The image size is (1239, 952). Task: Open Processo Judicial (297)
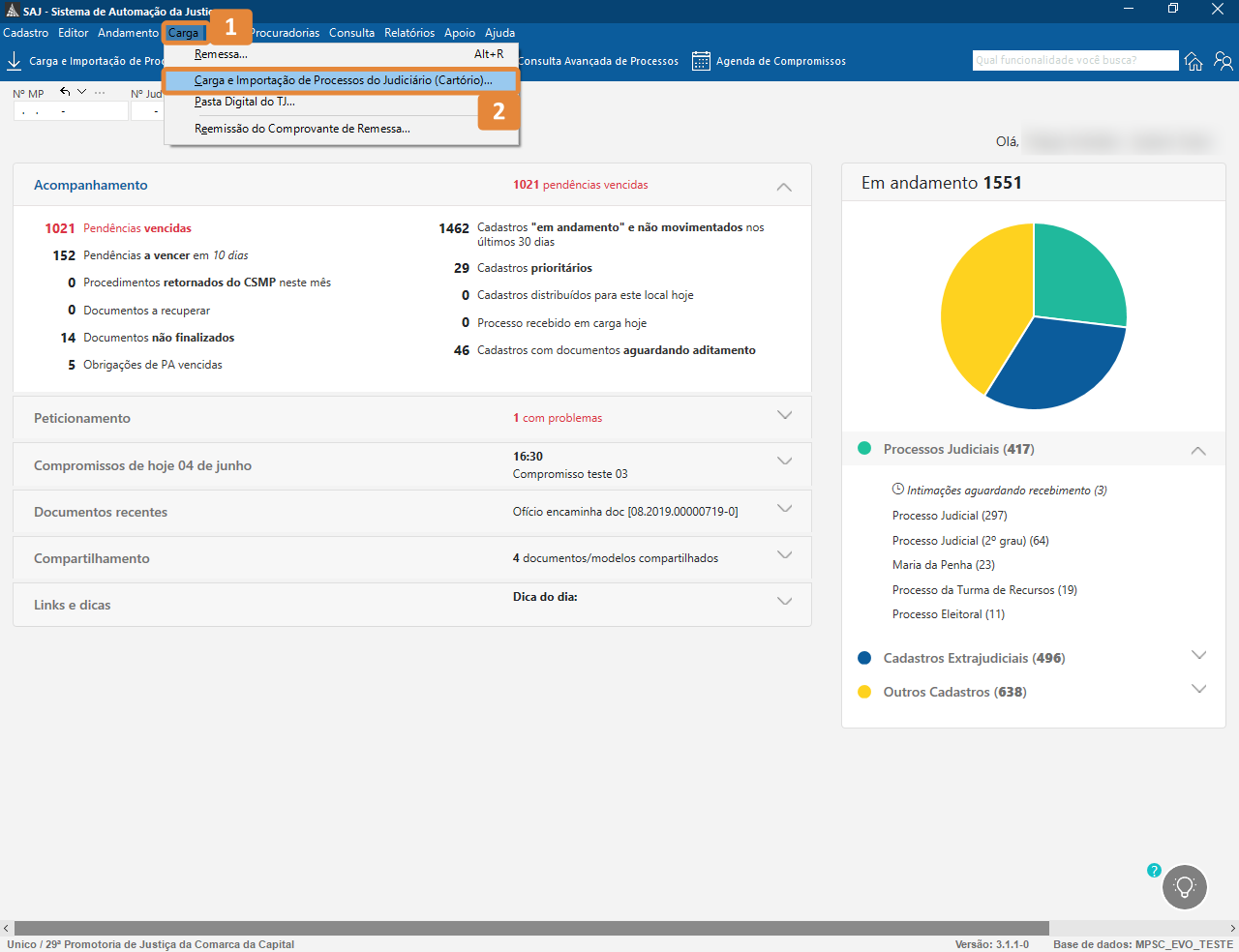click(950, 516)
